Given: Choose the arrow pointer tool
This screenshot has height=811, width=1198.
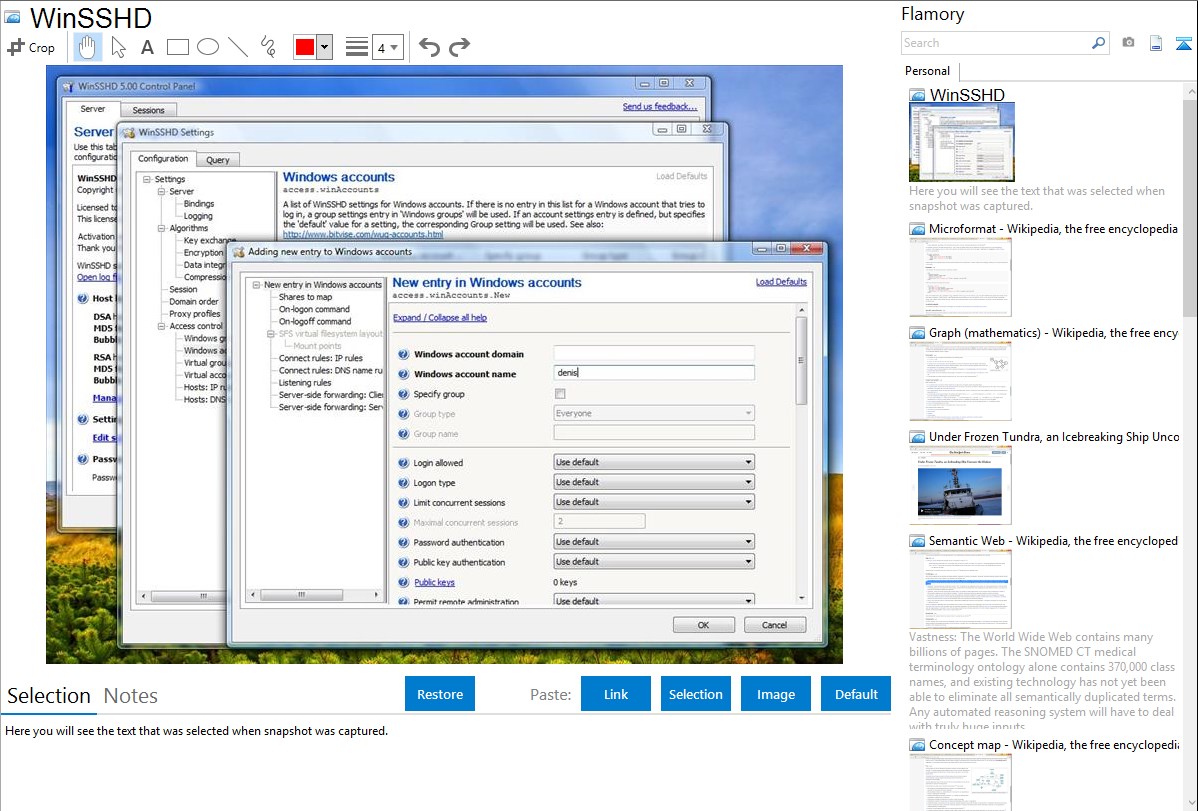Looking at the screenshot, I should [118, 47].
